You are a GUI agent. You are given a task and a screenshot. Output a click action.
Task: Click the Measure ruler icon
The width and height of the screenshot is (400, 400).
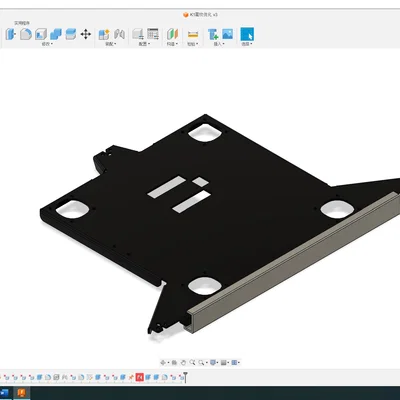click(193, 34)
